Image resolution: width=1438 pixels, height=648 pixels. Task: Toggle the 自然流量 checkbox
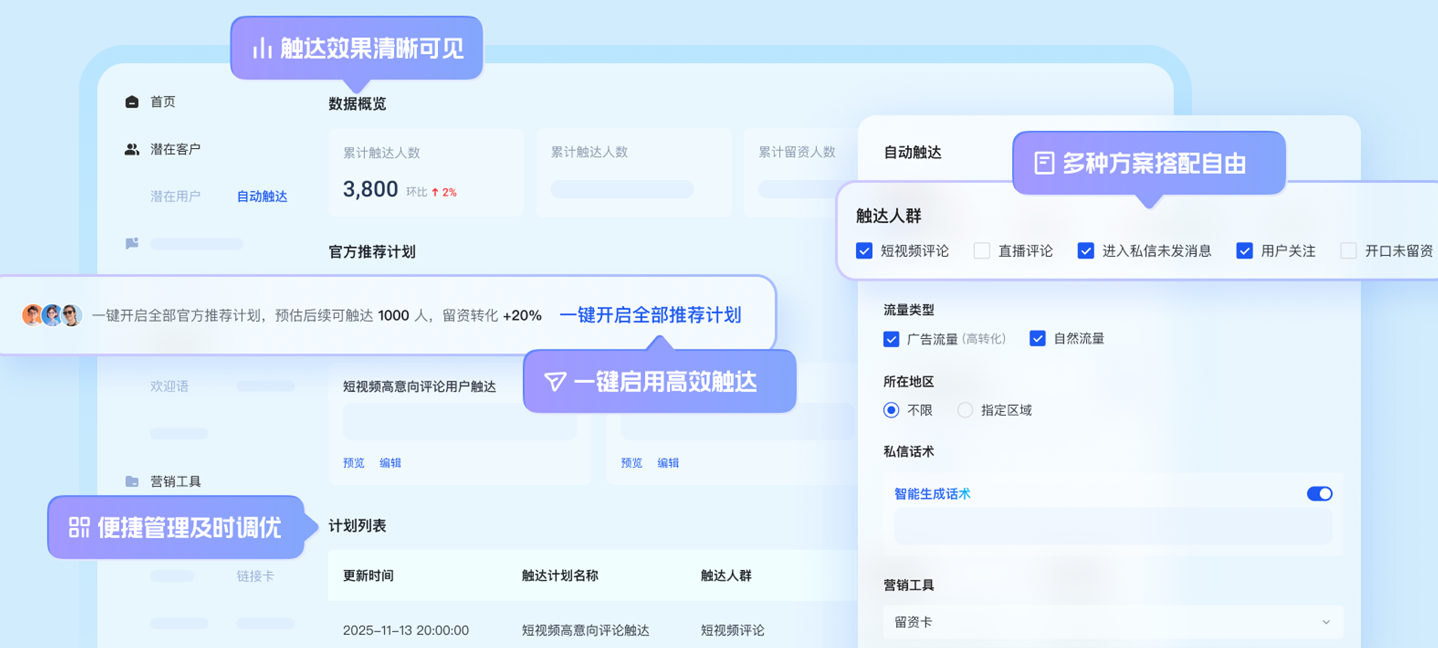[1038, 339]
